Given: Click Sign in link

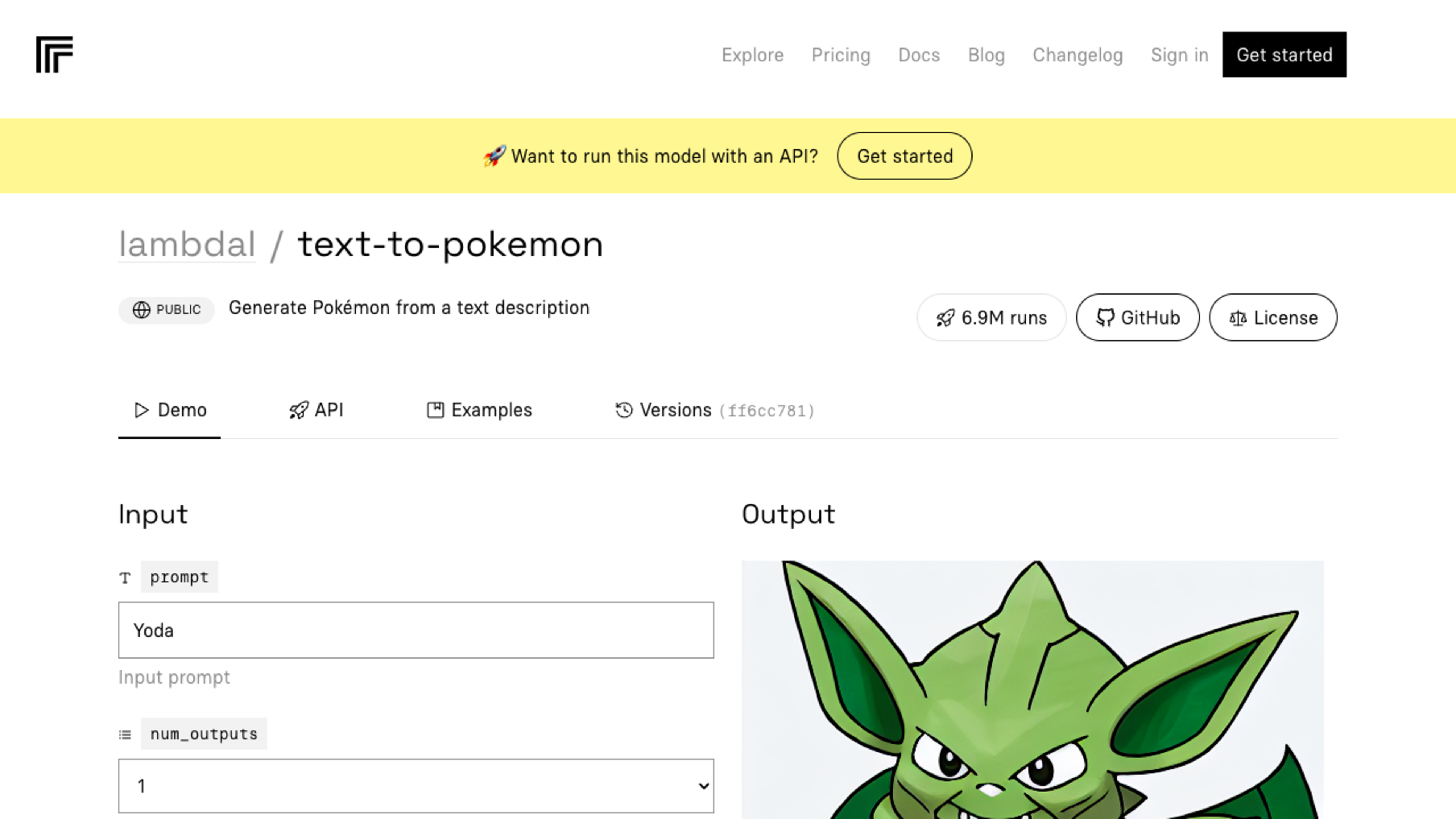Looking at the screenshot, I should point(1179,55).
